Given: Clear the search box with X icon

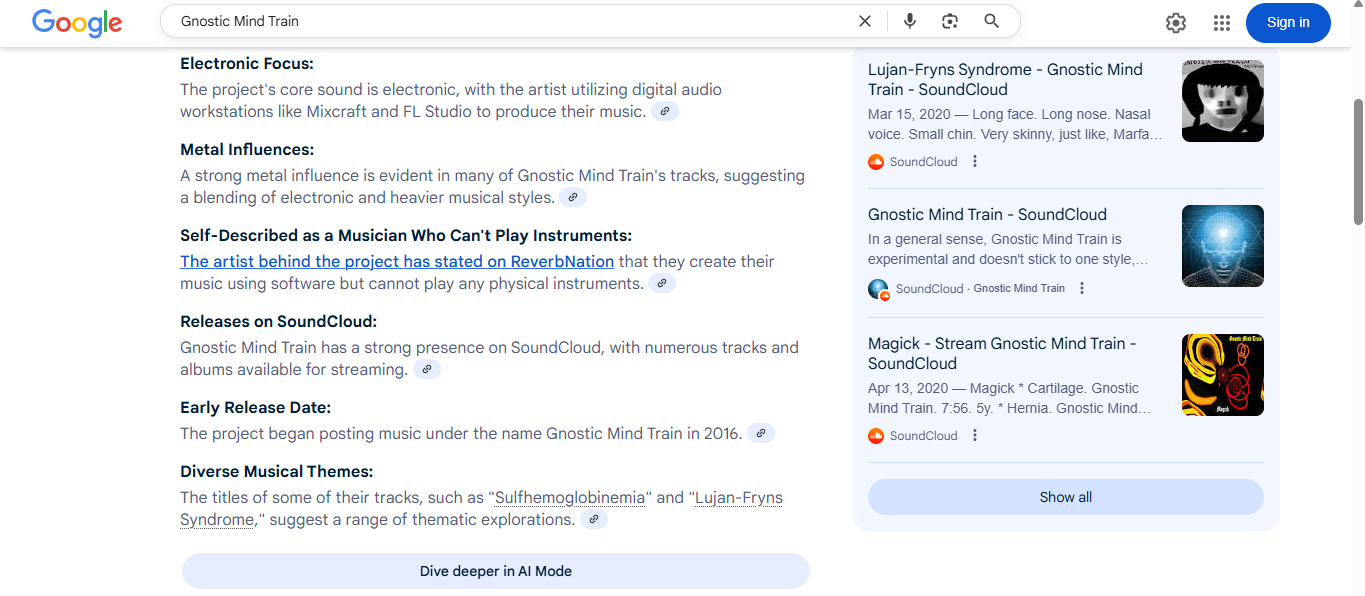Looking at the screenshot, I should click(x=865, y=21).
